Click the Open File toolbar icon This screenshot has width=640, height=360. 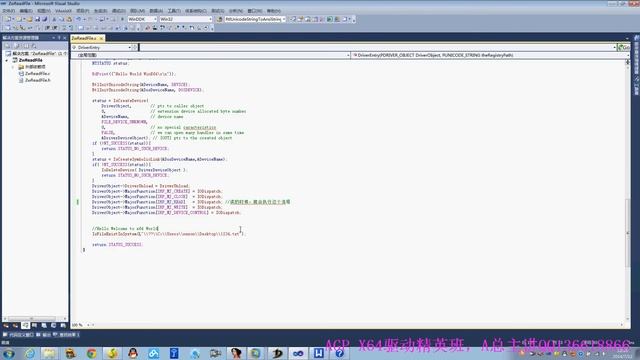[x=30, y=19]
